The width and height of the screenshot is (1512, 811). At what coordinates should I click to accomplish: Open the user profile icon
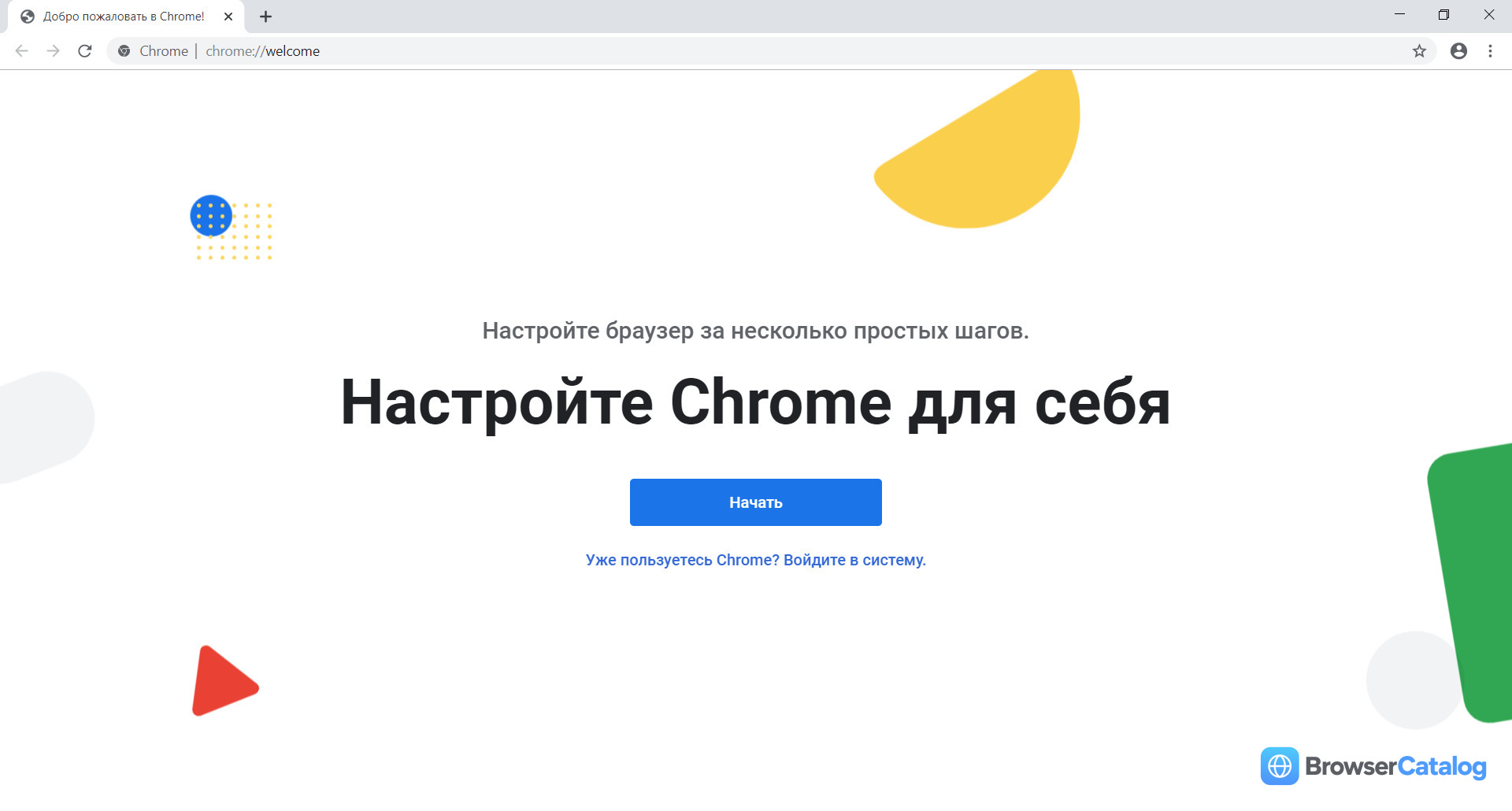tap(1458, 51)
